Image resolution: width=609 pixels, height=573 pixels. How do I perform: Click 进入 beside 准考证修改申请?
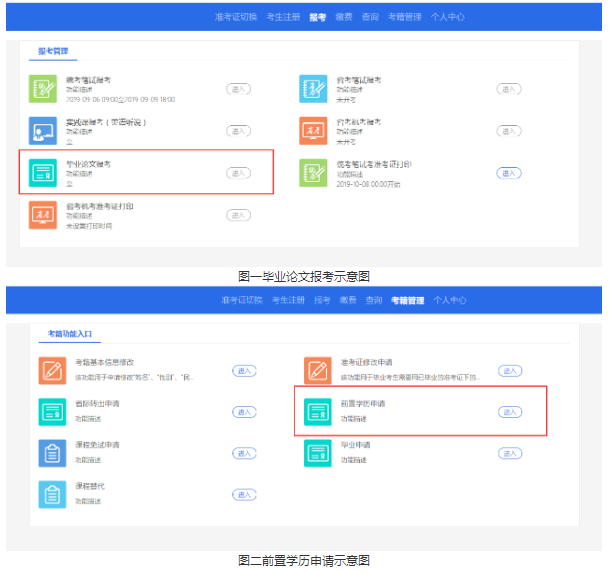coord(510,371)
